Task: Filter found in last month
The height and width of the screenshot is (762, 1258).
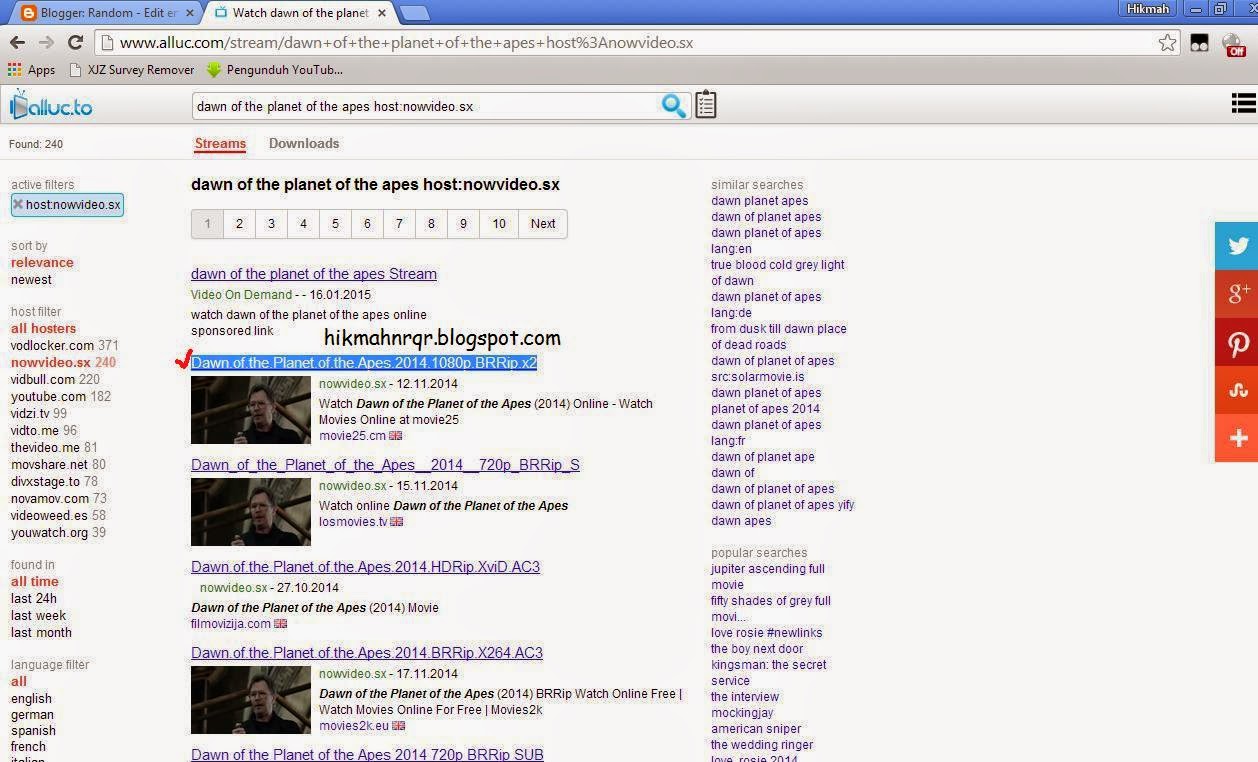Action: (41, 633)
